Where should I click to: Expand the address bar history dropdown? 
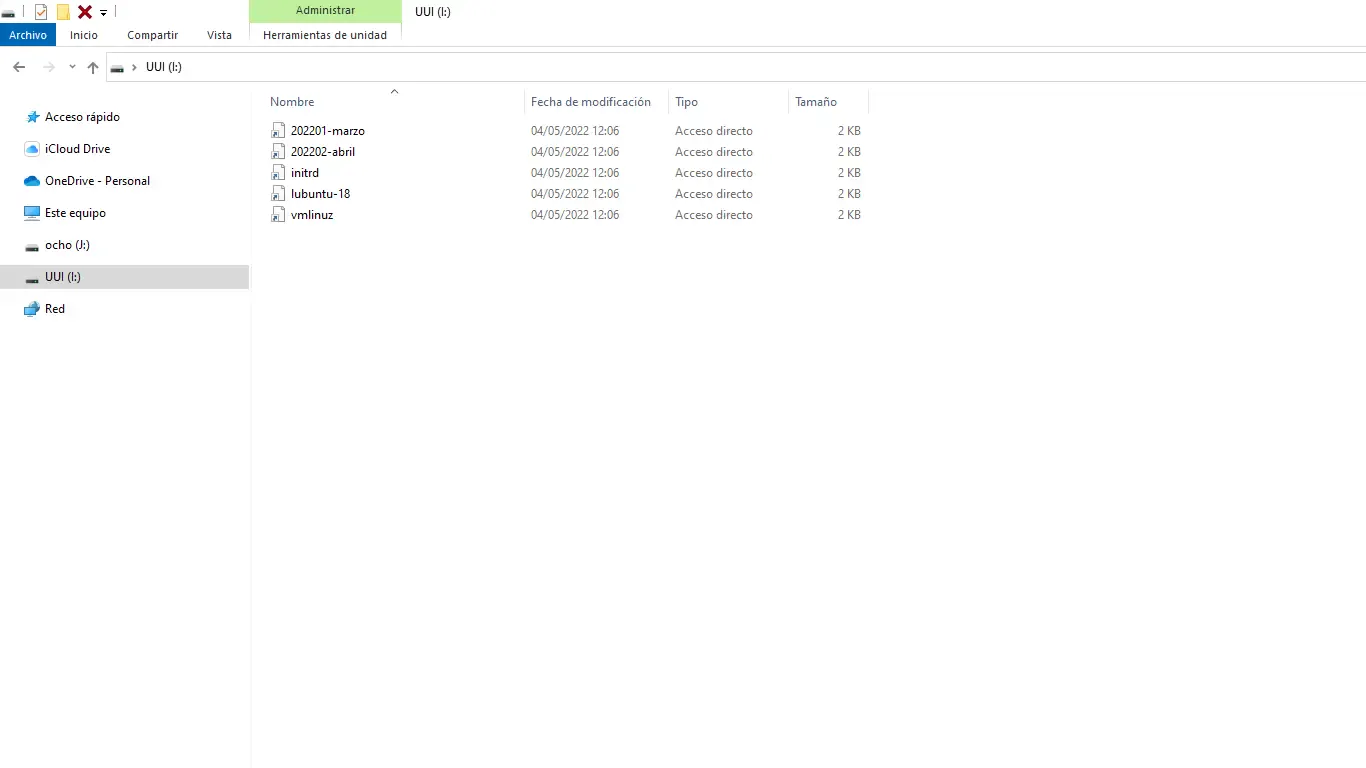71,67
